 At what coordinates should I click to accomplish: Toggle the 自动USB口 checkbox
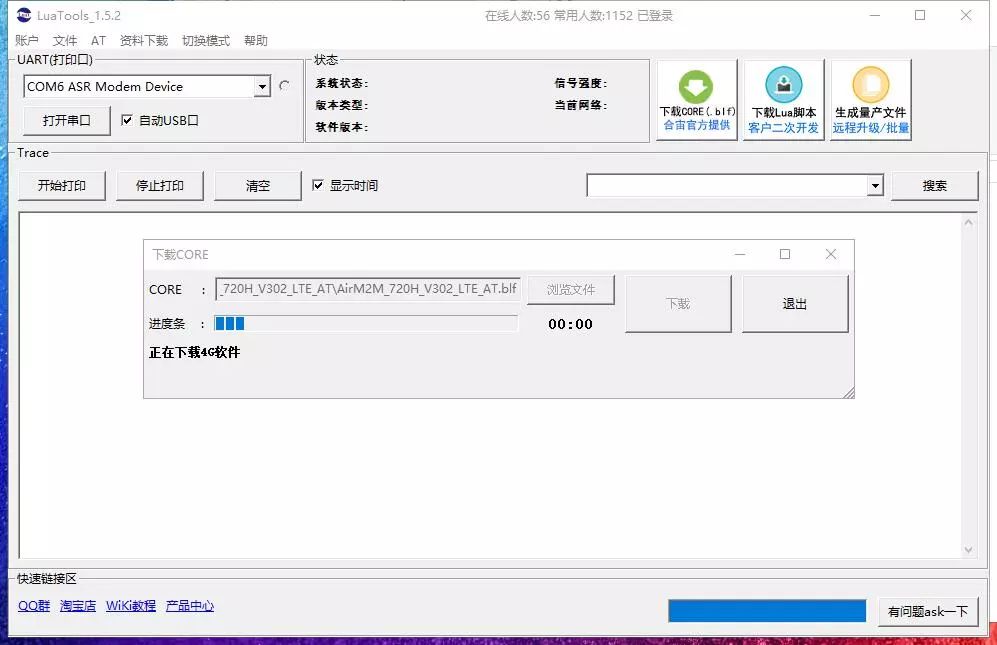coord(127,120)
